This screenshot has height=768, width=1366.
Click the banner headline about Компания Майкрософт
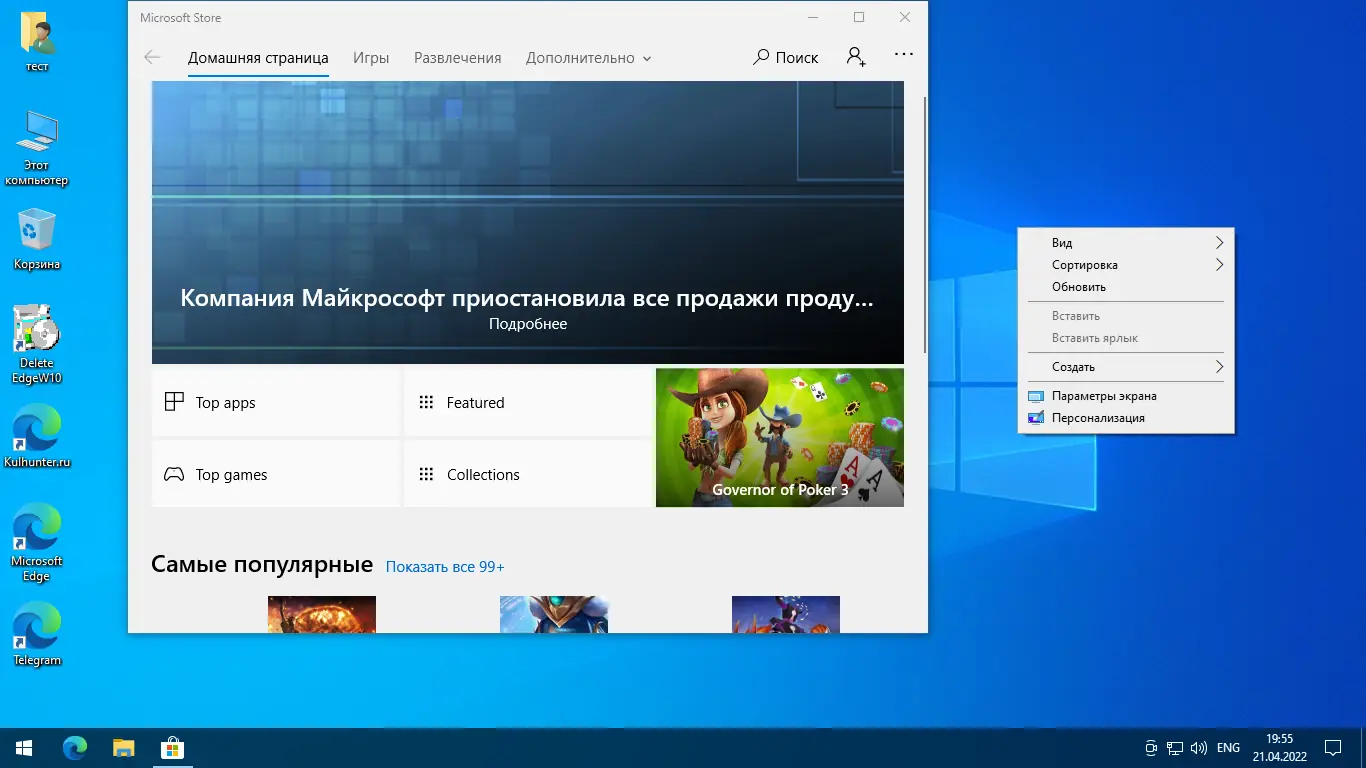coord(527,298)
